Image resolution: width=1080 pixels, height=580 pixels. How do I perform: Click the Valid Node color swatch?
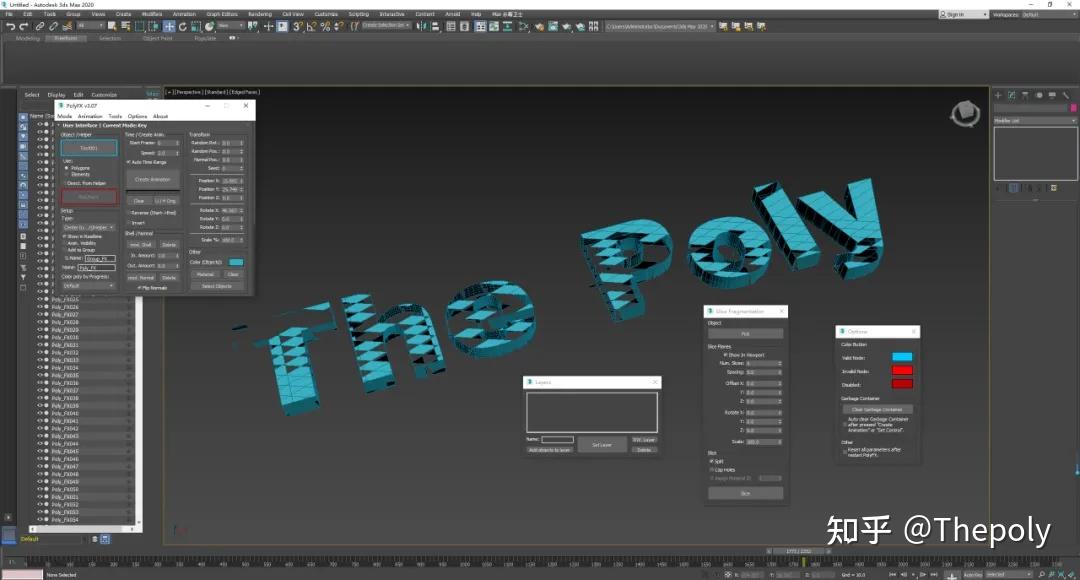[902, 356]
